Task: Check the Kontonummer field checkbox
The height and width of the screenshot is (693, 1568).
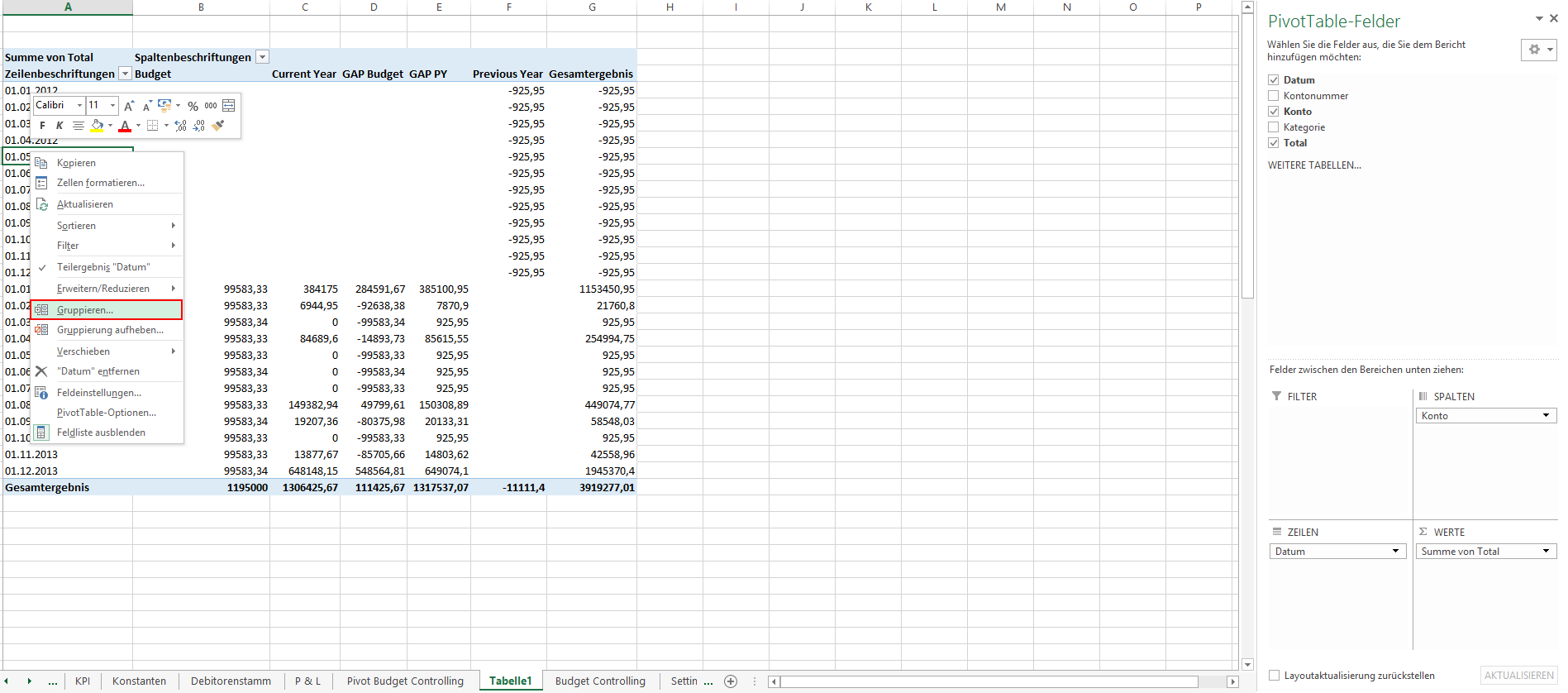Action: [1274, 96]
